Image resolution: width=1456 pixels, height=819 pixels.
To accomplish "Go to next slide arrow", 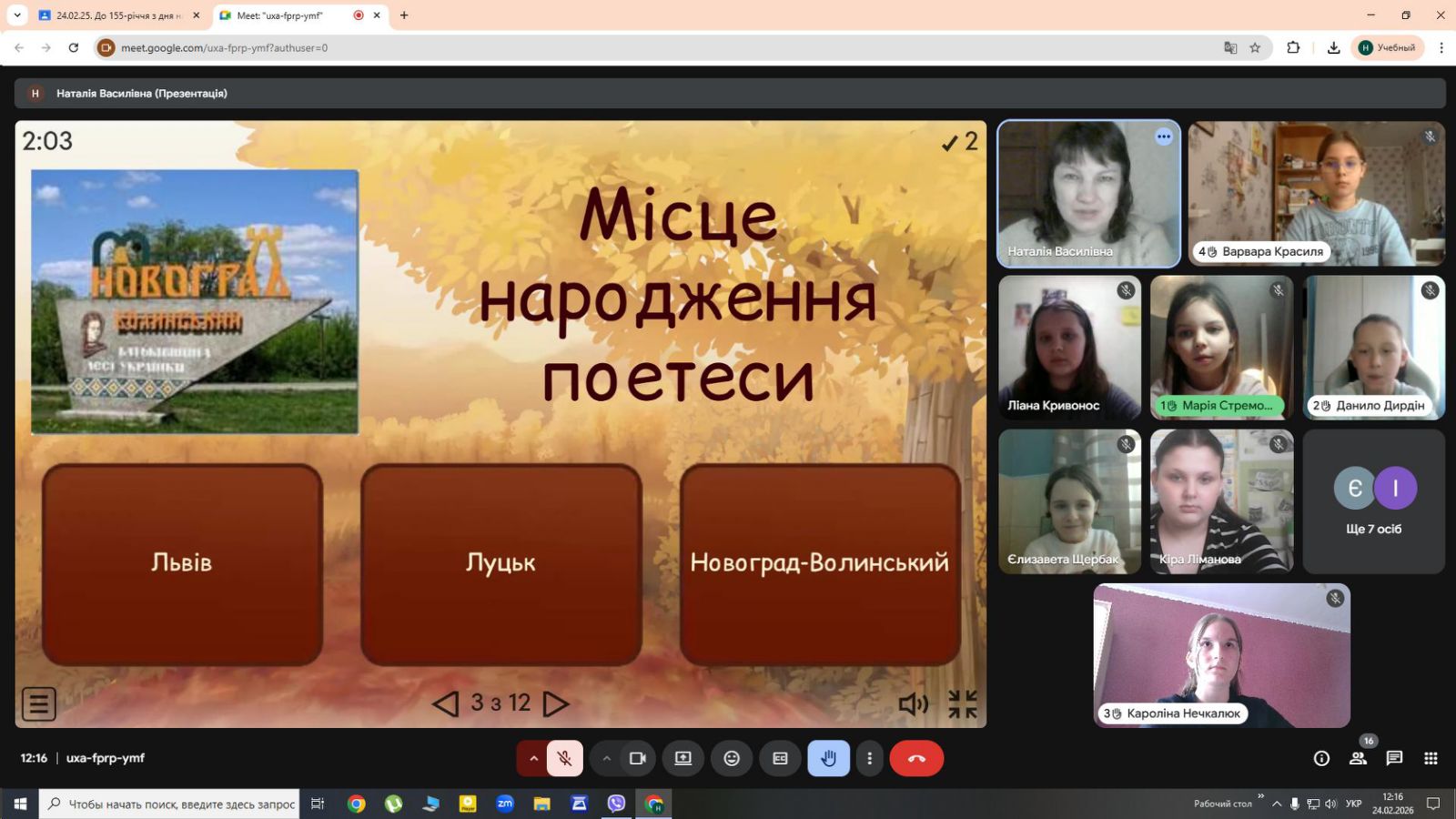I will (x=556, y=703).
